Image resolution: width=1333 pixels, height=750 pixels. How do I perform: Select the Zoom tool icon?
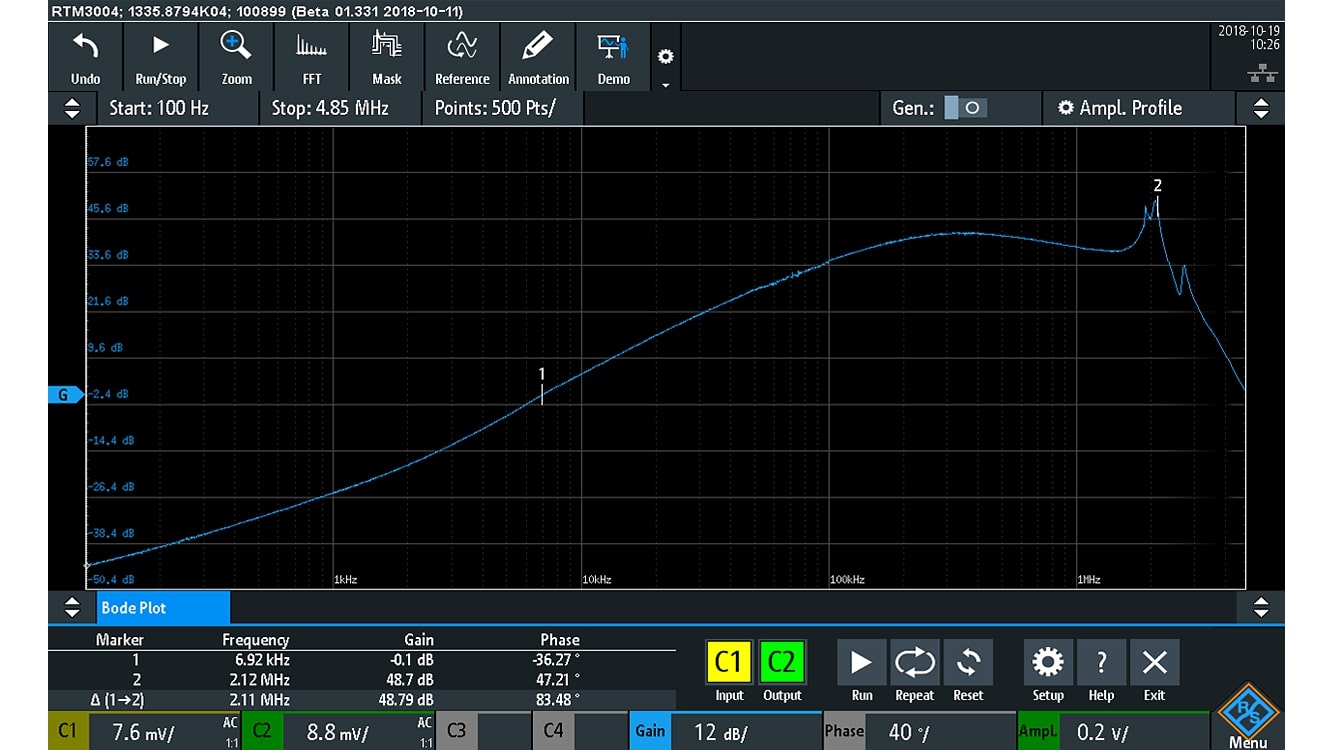(x=235, y=56)
